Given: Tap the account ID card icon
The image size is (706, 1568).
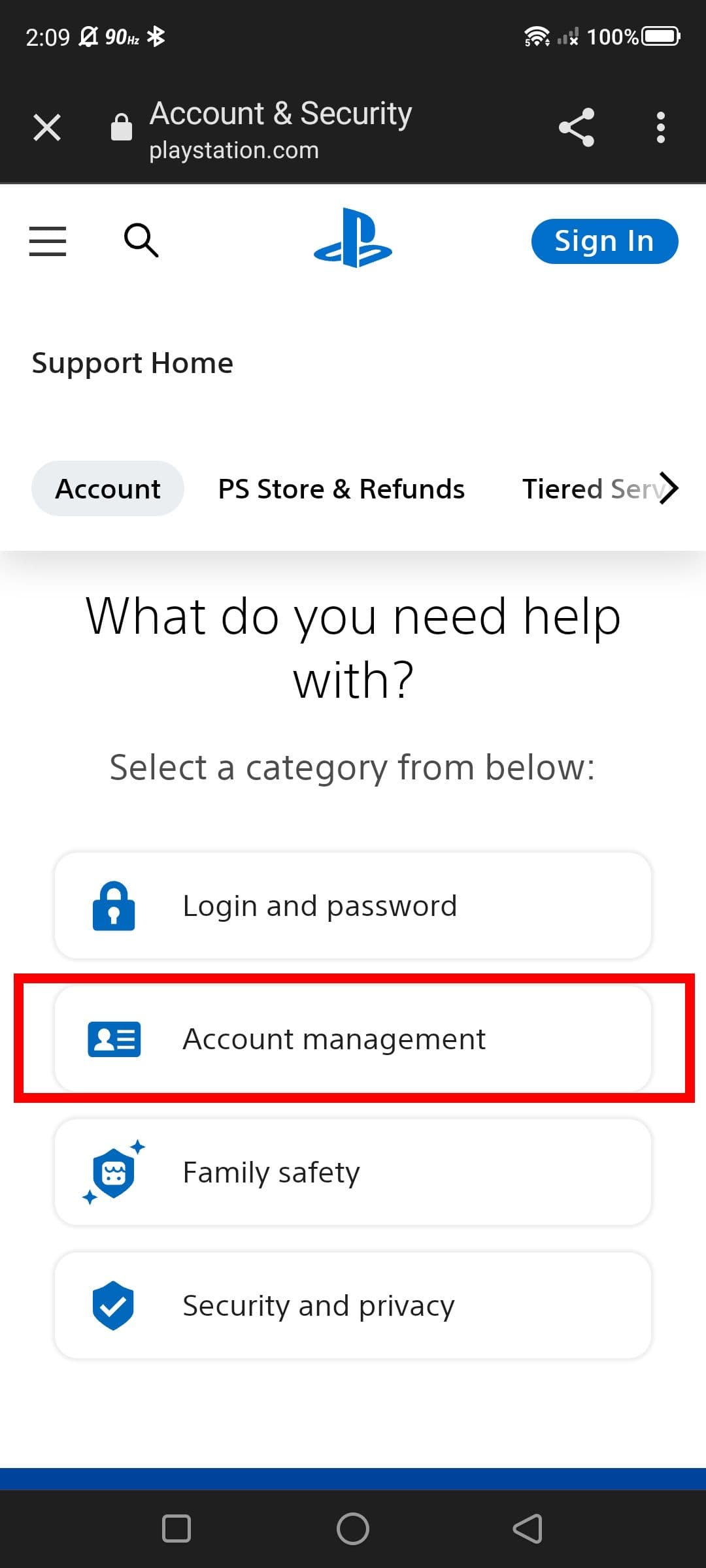Looking at the screenshot, I should 114,1039.
